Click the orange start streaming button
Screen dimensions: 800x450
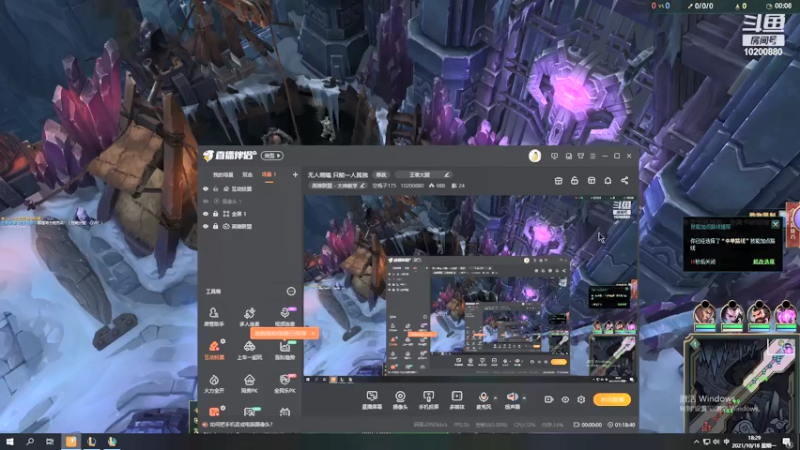[x=612, y=399]
